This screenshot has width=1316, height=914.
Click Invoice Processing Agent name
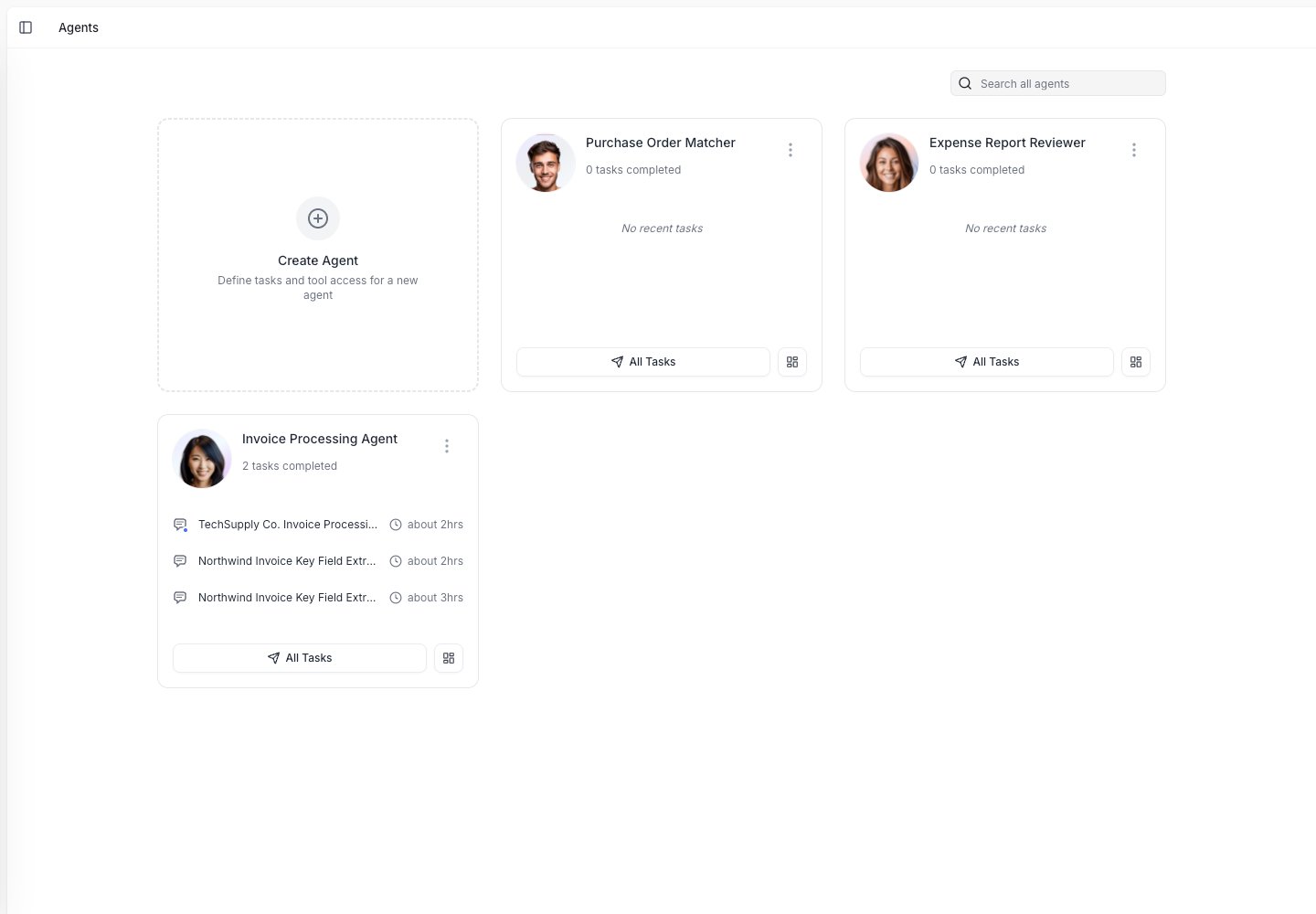click(320, 439)
